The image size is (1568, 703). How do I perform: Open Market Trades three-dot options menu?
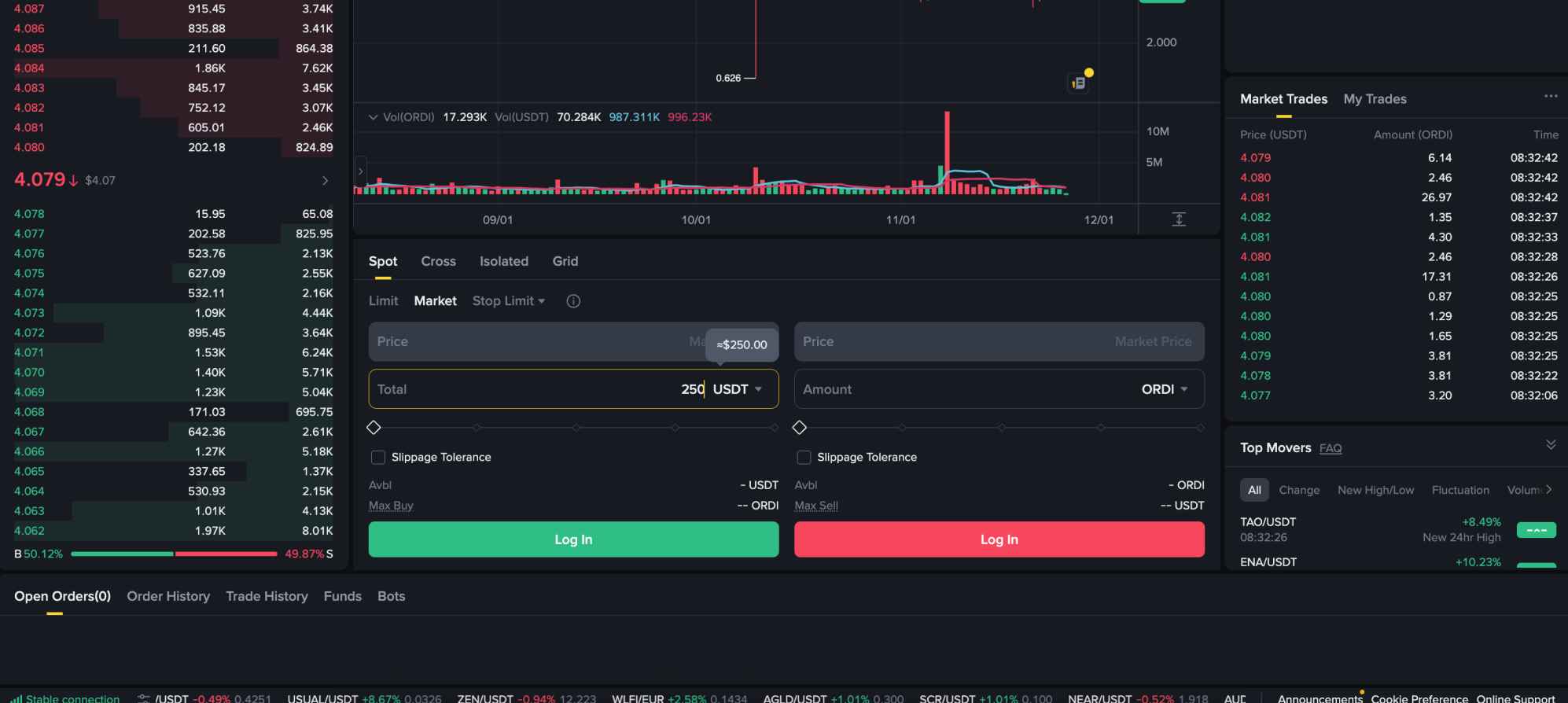click(1550, 96)
